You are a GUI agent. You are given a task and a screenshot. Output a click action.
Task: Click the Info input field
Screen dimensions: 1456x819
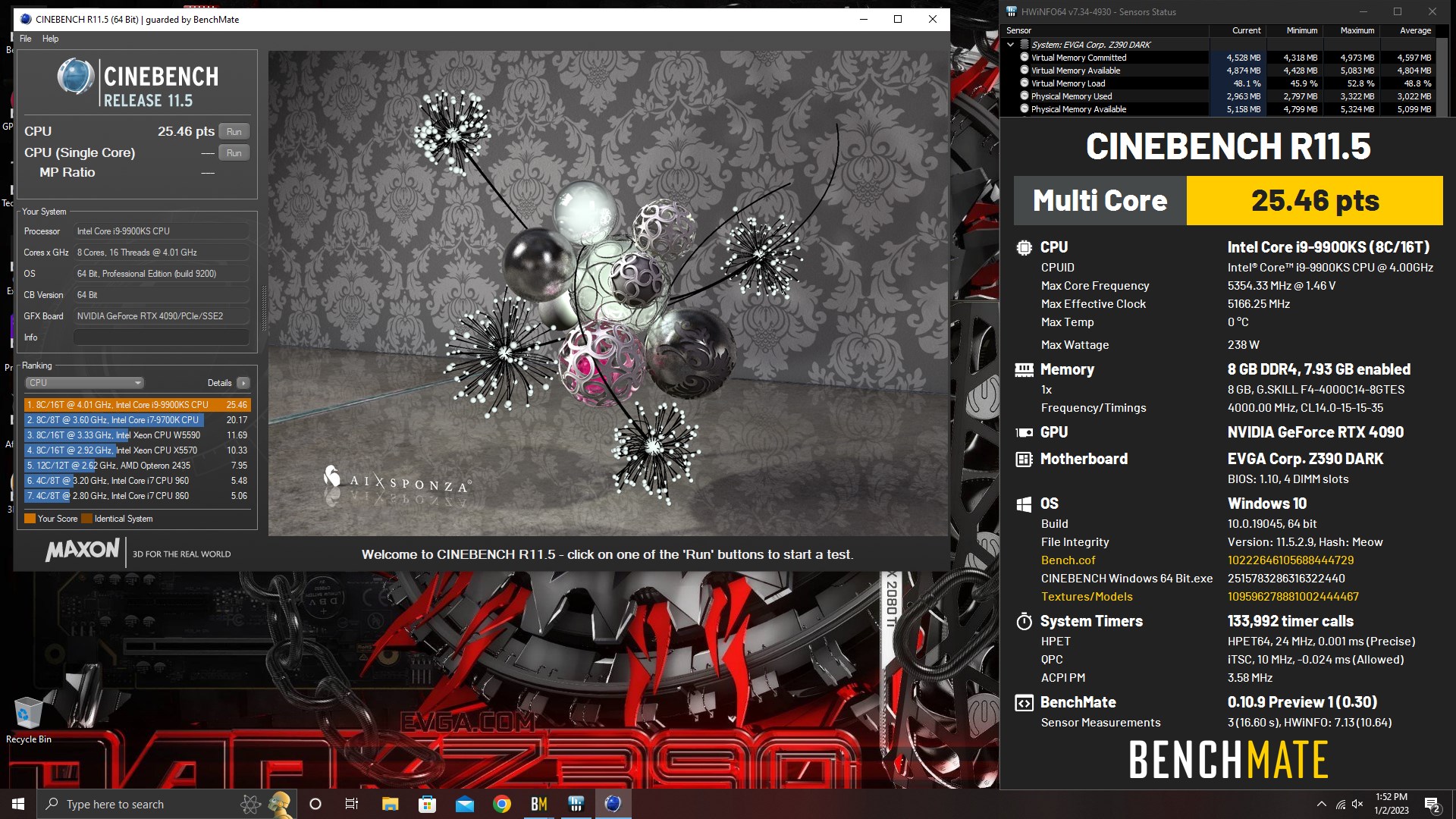[x=162, y=337]
